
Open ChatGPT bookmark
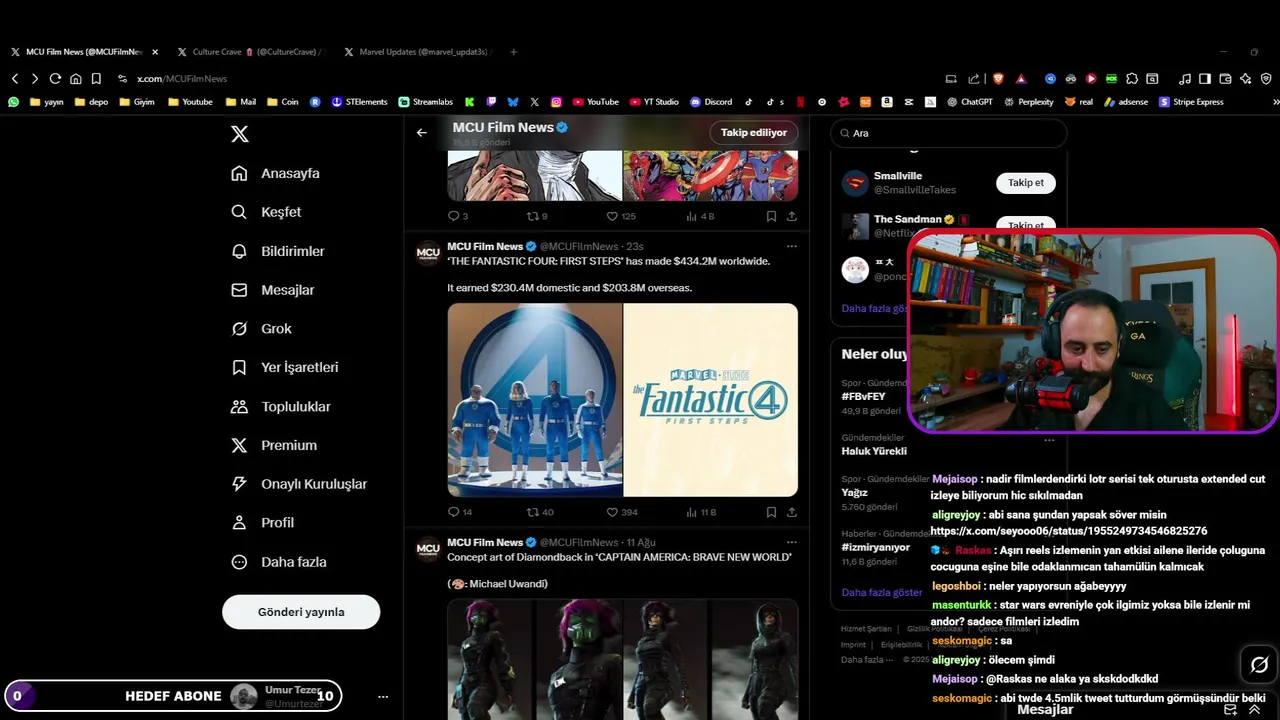coord(969,102)
